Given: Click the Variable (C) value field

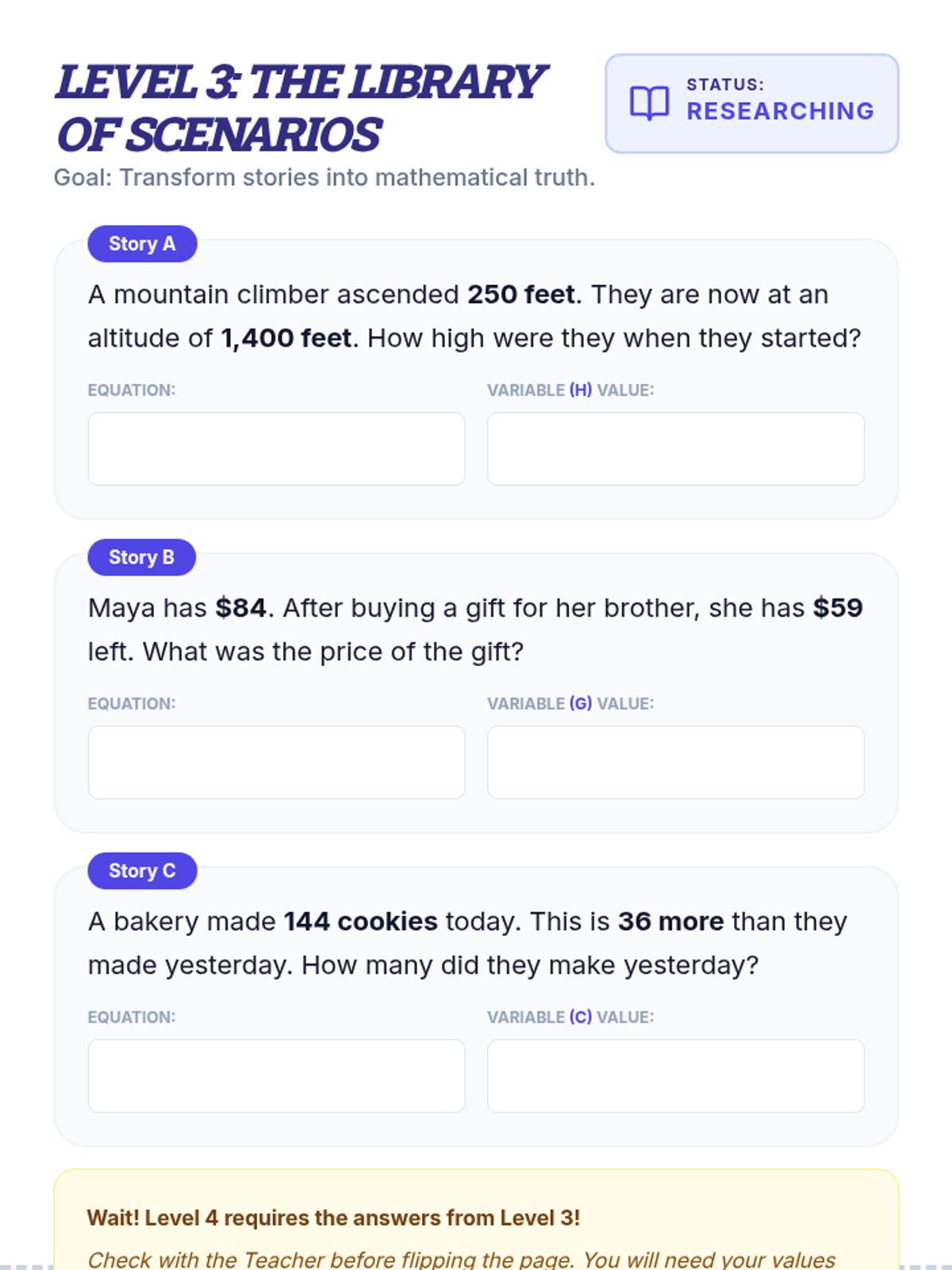Looking at the screenshot, I should [x=676, y=1076].
